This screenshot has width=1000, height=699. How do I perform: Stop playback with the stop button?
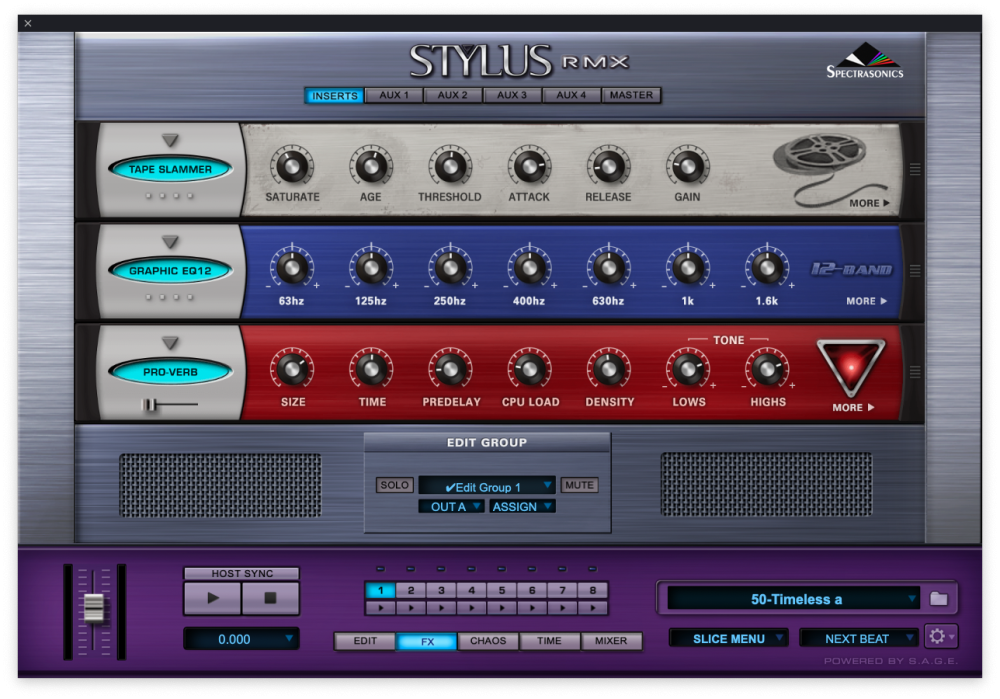click(x=270, y=598)
